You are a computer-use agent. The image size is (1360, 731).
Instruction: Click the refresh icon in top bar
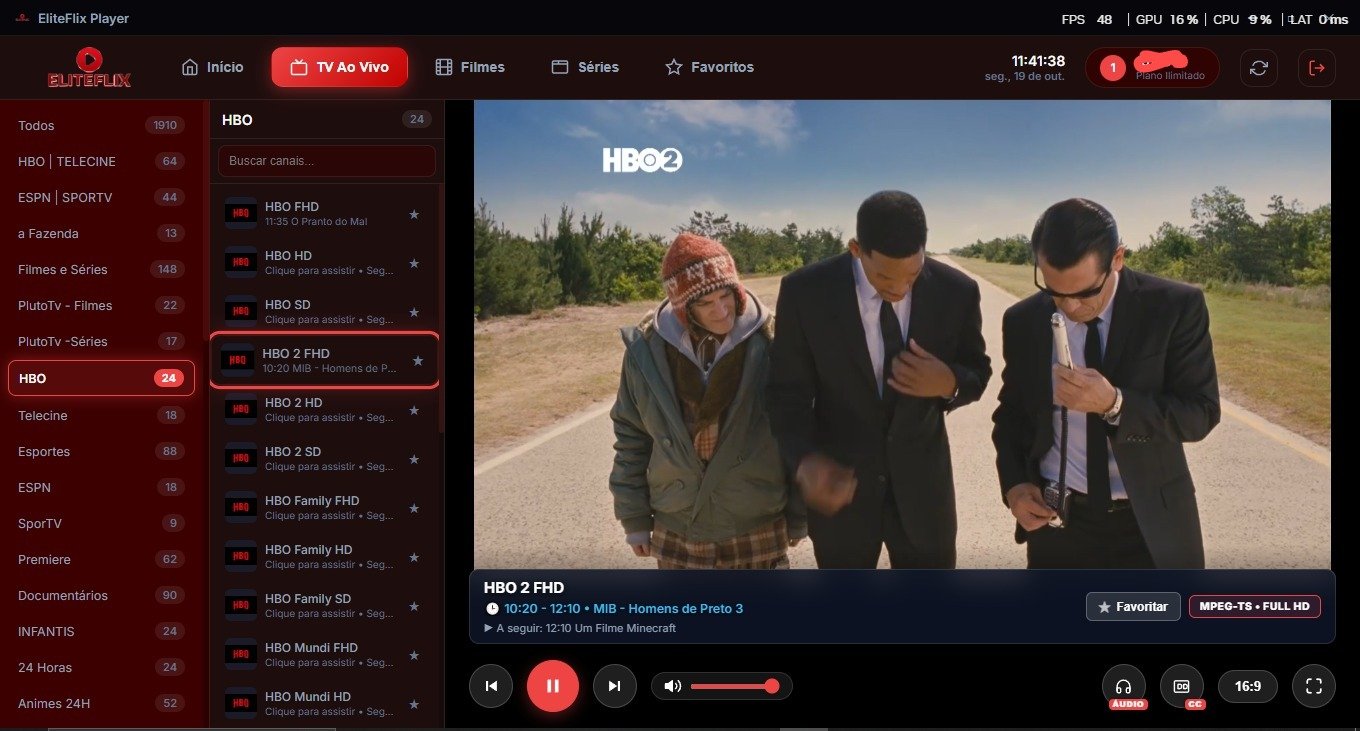tap(1259, 68)
